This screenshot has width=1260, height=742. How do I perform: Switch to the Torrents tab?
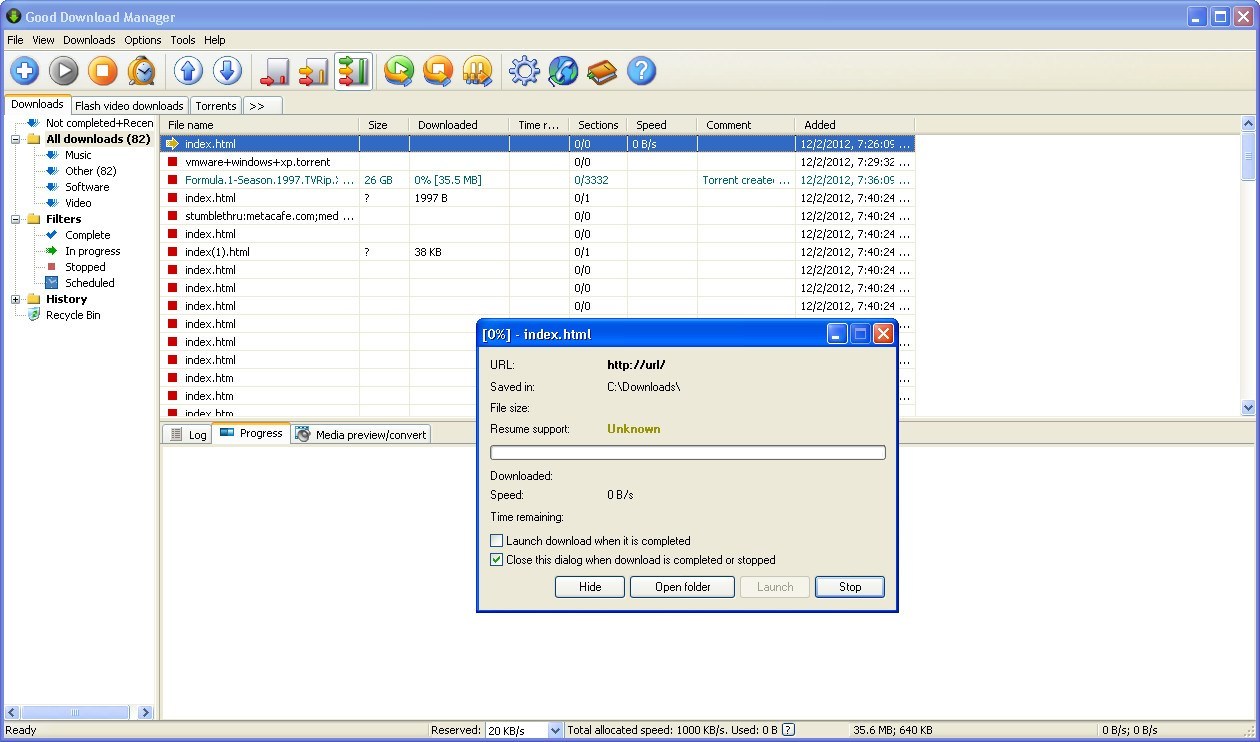215,105
